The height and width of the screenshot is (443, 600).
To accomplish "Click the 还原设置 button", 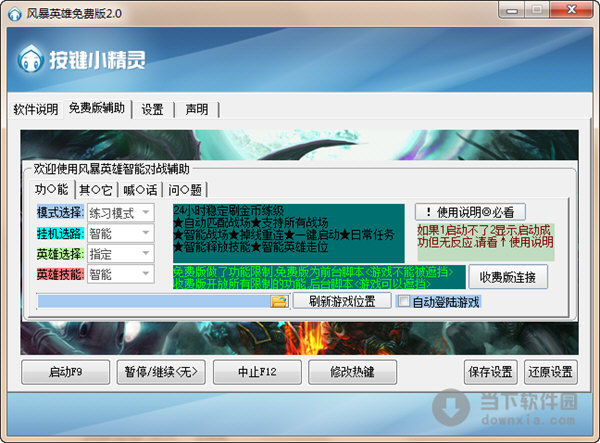I will point(551,372).
